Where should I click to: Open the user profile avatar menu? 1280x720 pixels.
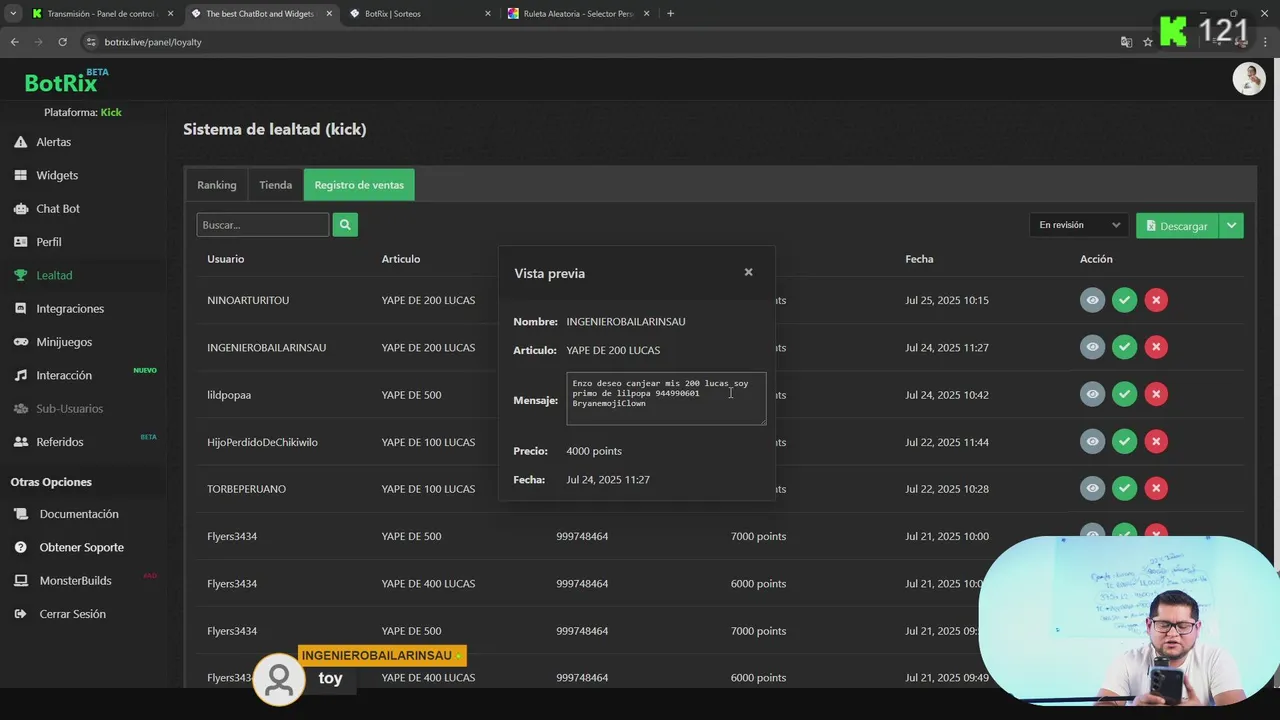(1249, 79)
